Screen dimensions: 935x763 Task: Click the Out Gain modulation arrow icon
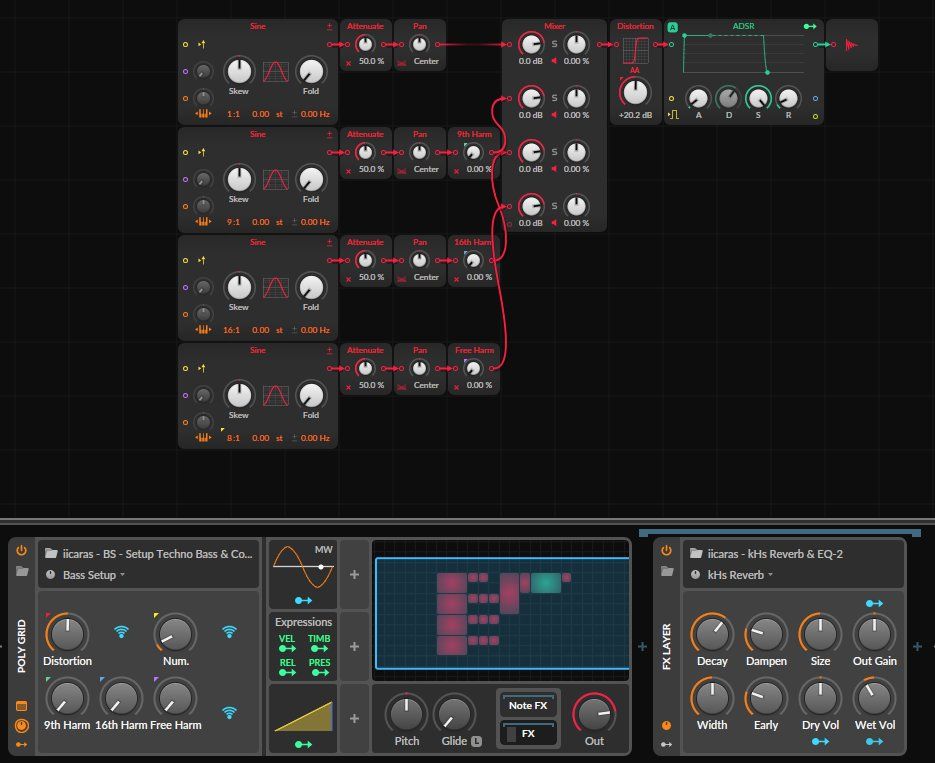tap(874, 603)
